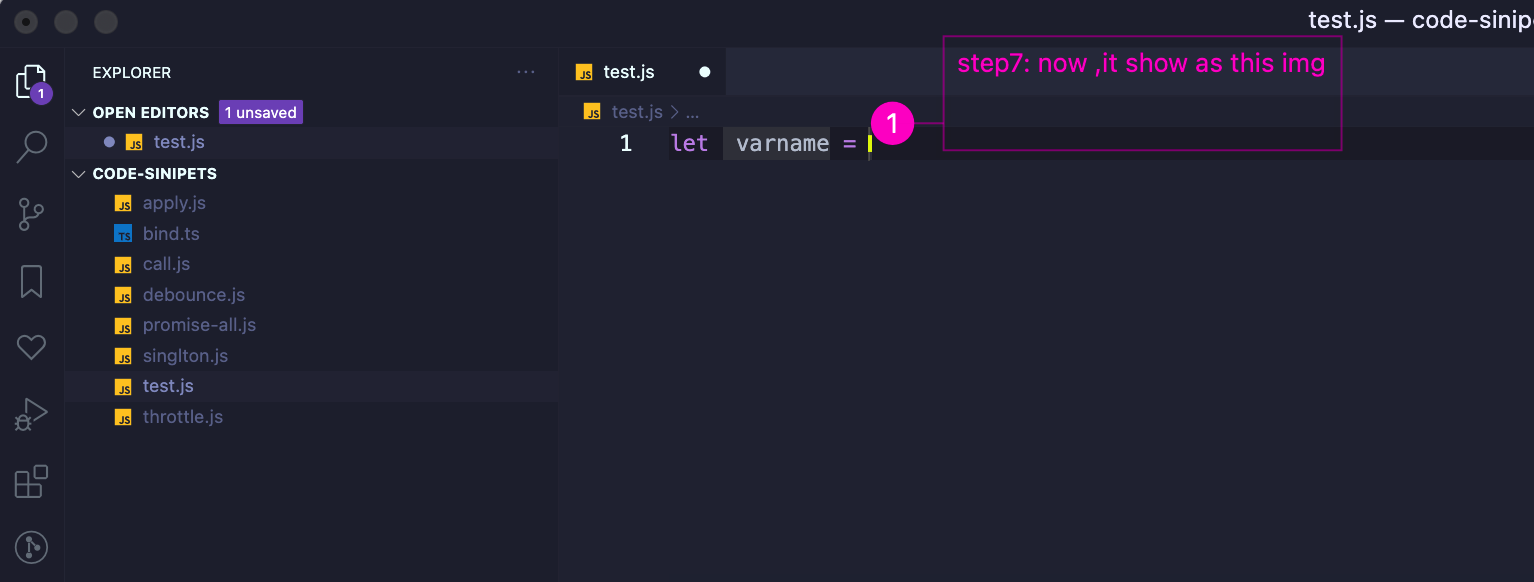Expand the breadcrumb ellipsis in the editor
Screen dimensions: 1534x582
coord(693,111)
